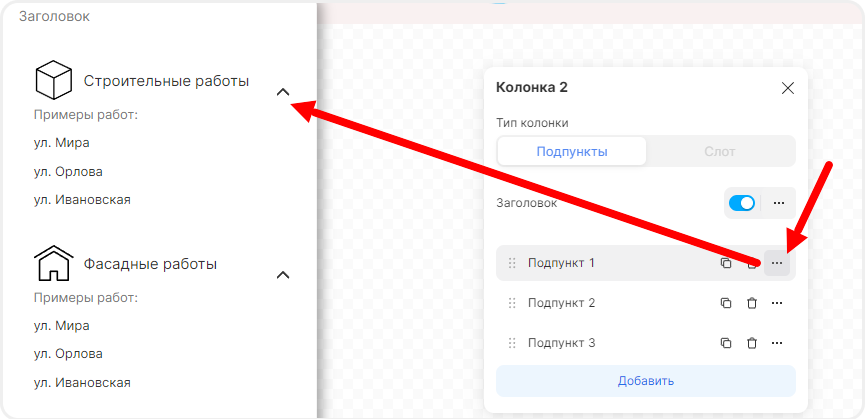865x419 pixels.
Task: Click the Тип колонки label
Action: coord(532,123)
